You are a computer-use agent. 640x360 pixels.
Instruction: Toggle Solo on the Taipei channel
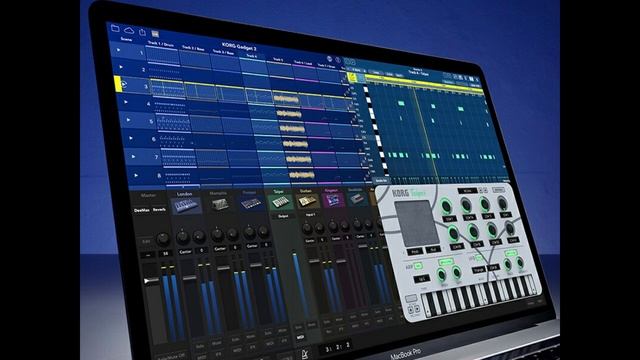(x=300, y=327)
